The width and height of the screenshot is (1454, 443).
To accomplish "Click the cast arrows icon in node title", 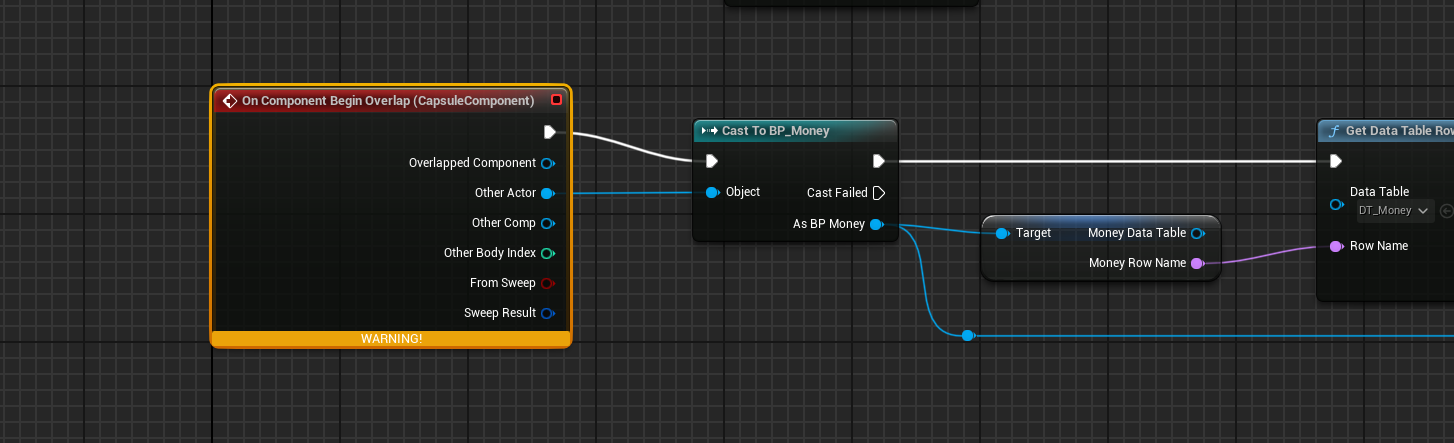I will coord(710,131).
